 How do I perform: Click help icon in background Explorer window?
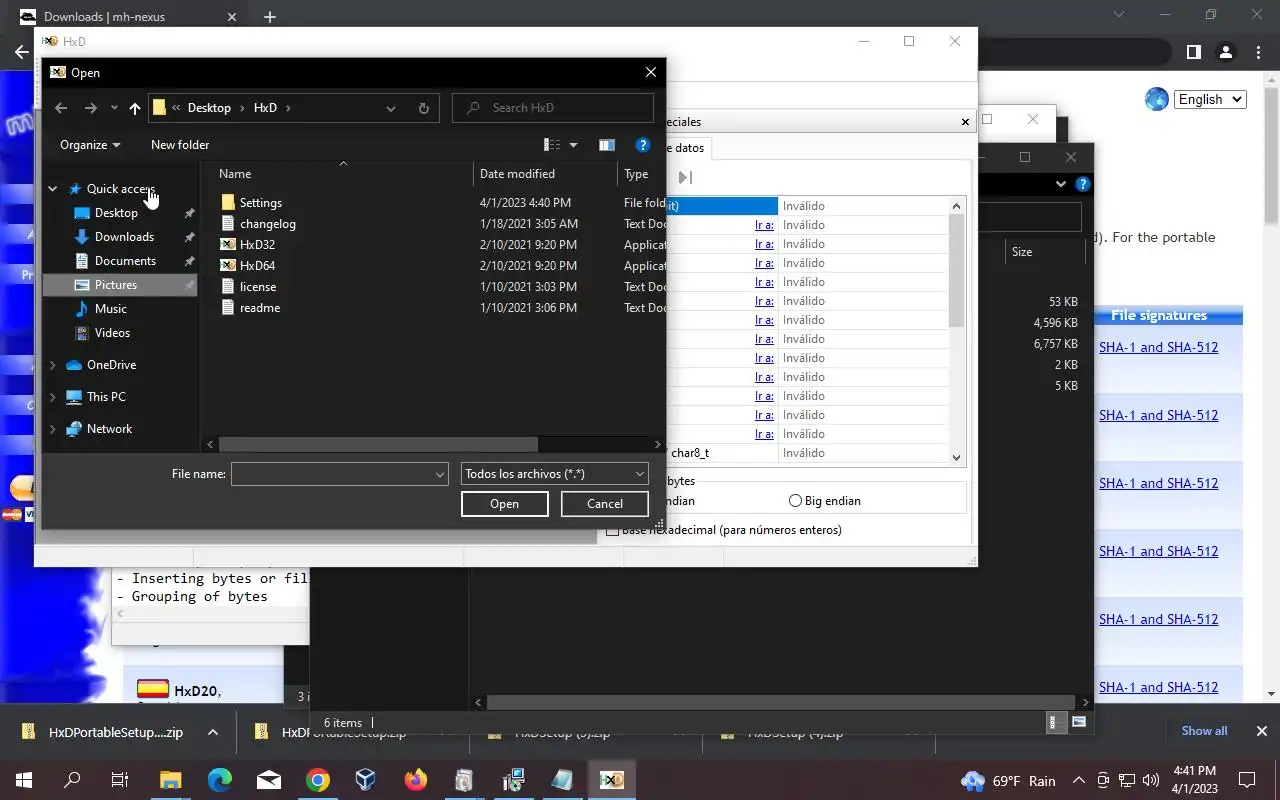pyautogui.click(x=1082, y=184)
